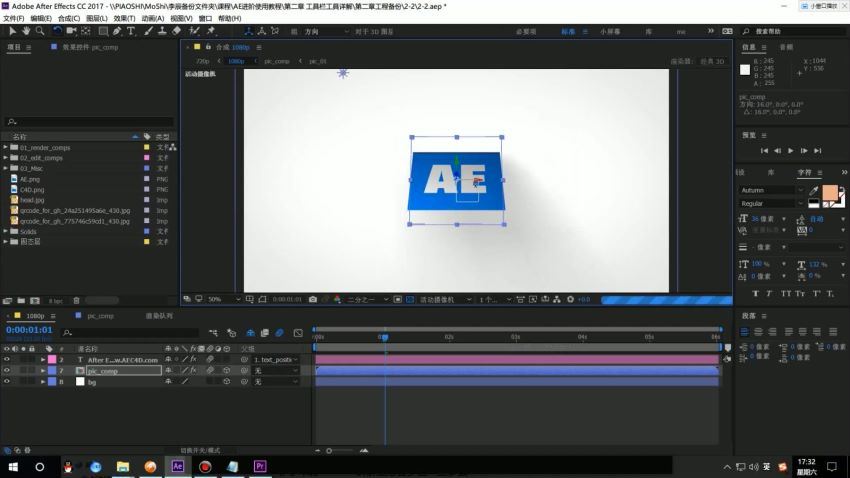Choose the view axis mode icon

274,31
